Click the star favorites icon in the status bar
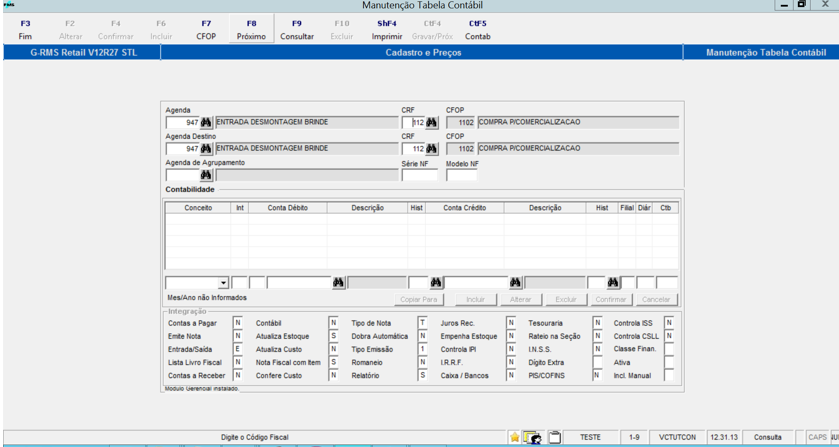 [515, 437]
